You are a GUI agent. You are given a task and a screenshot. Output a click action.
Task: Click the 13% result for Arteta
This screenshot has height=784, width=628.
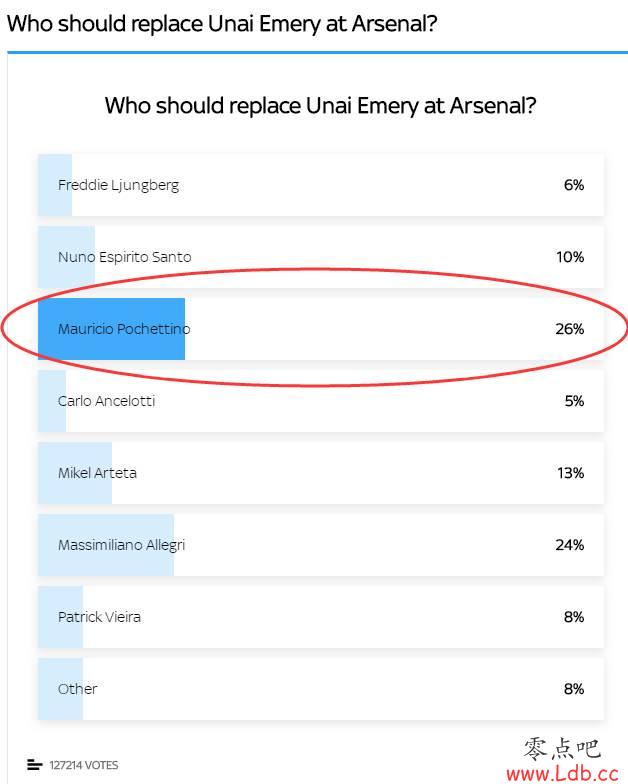point(570,473)
